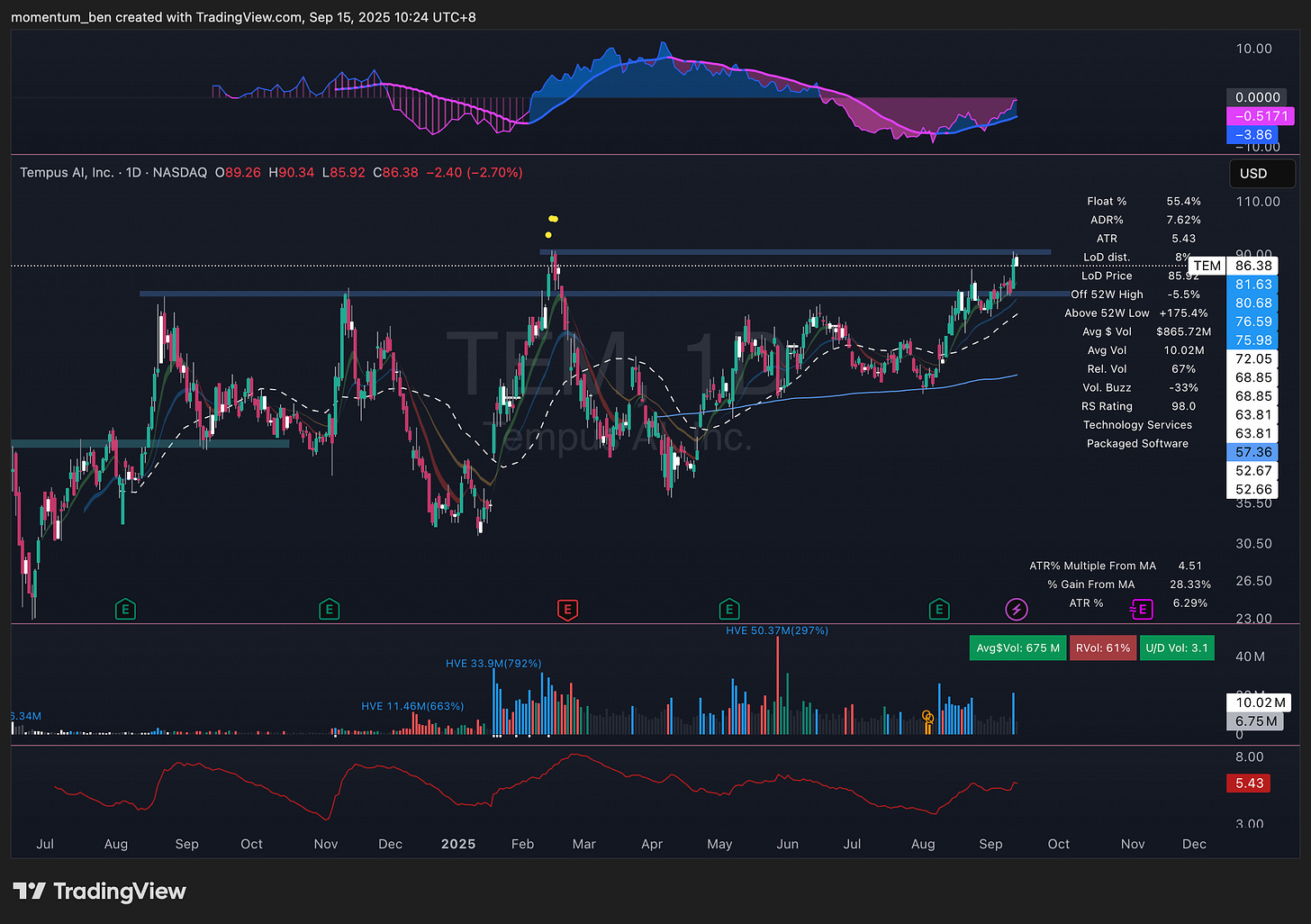This screenshot has width=1311, height=924.
Task: Select the Avg$Vol: 675 M badge
Action: click(1017, 648)
